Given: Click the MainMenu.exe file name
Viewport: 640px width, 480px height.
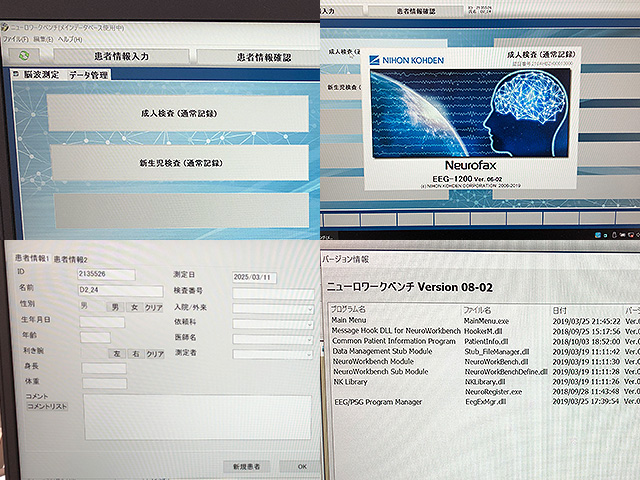Looking at the screenshot, I should (486, 321).
